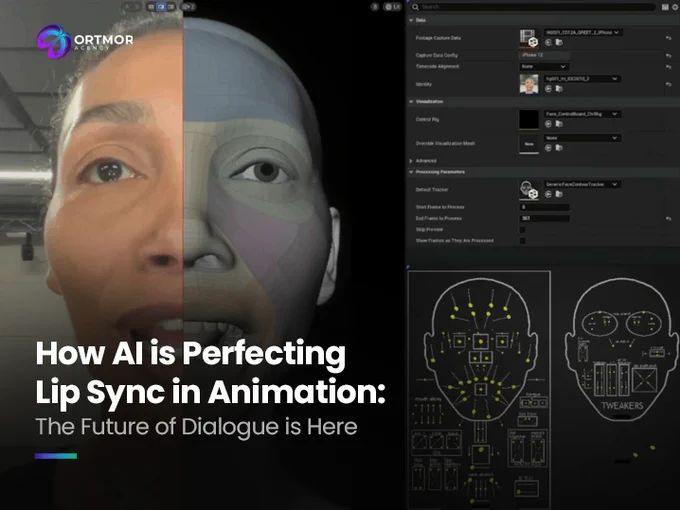
Task: Click End Frame to Process field
Action: pos(545,219)
